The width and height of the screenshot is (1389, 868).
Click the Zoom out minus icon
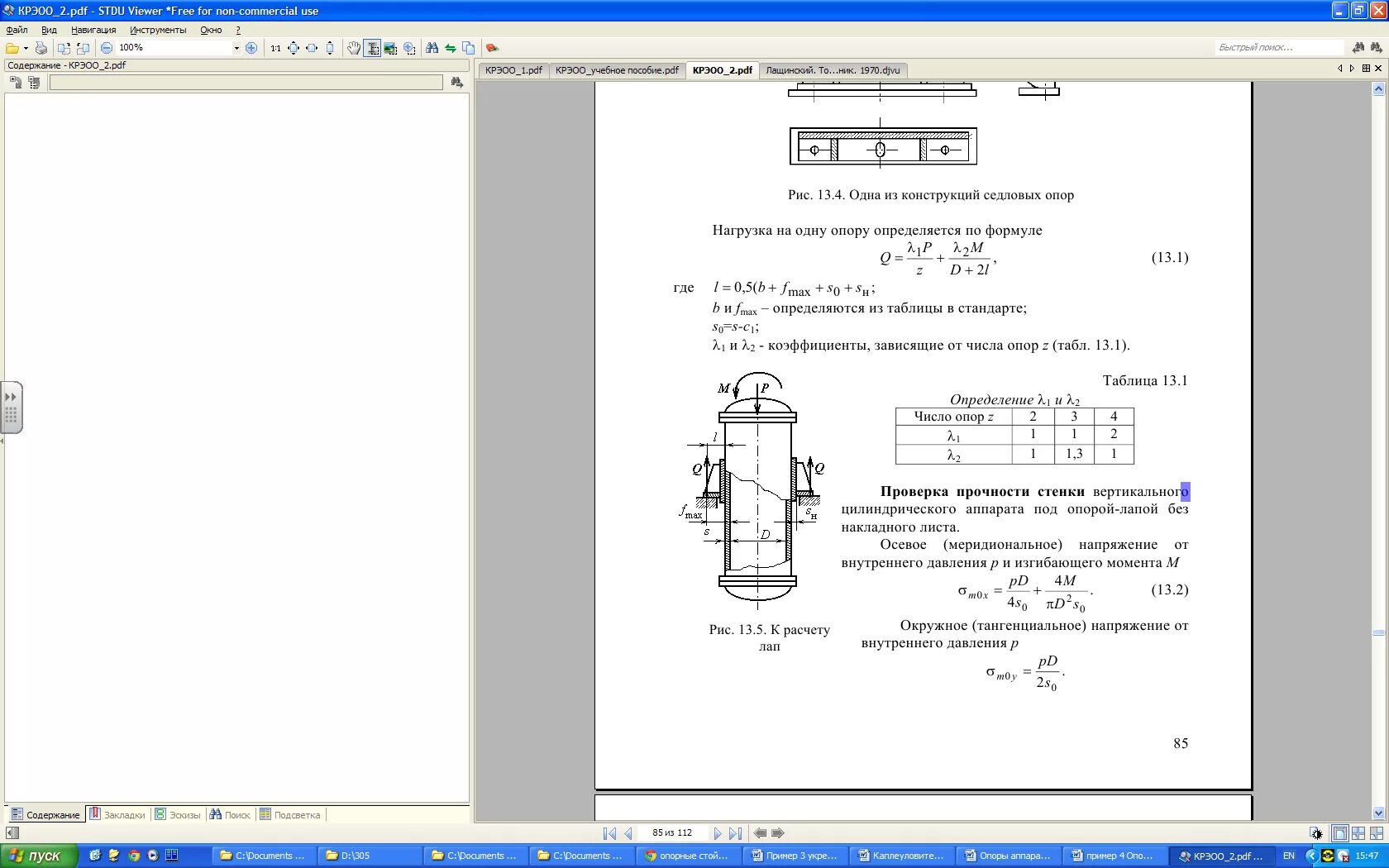(107, 48)
